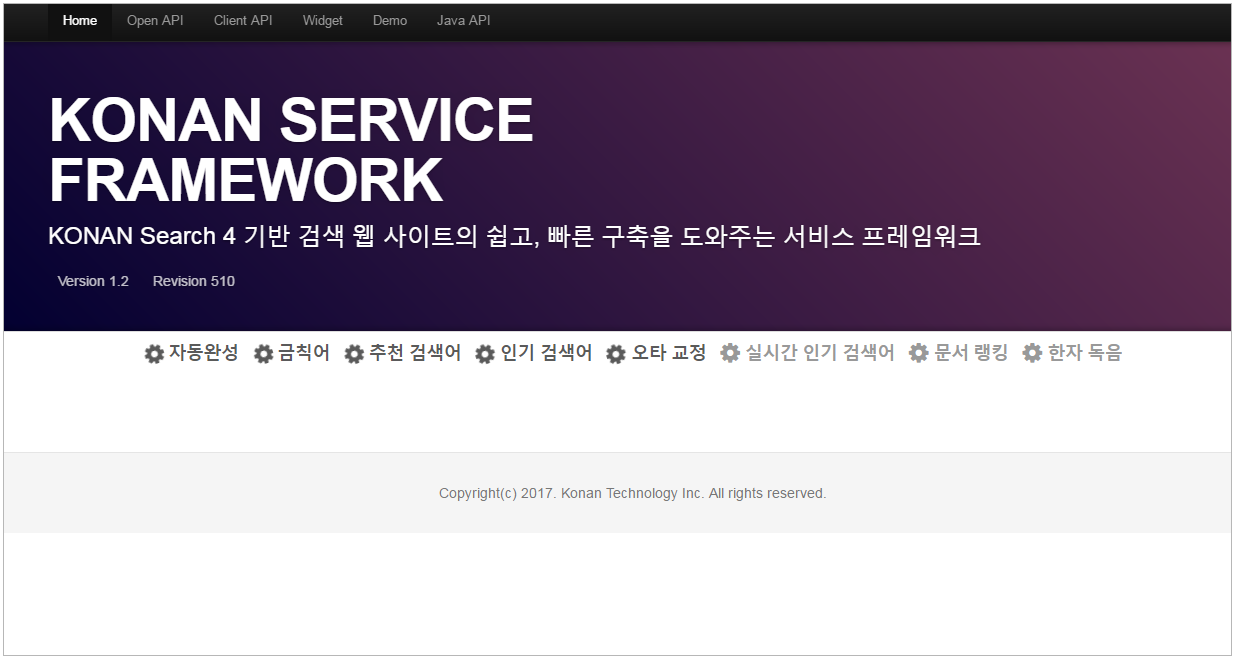Viewport: 1237px width, 661px height.
Task: Open the Demo navigation item
Action: 390,21
